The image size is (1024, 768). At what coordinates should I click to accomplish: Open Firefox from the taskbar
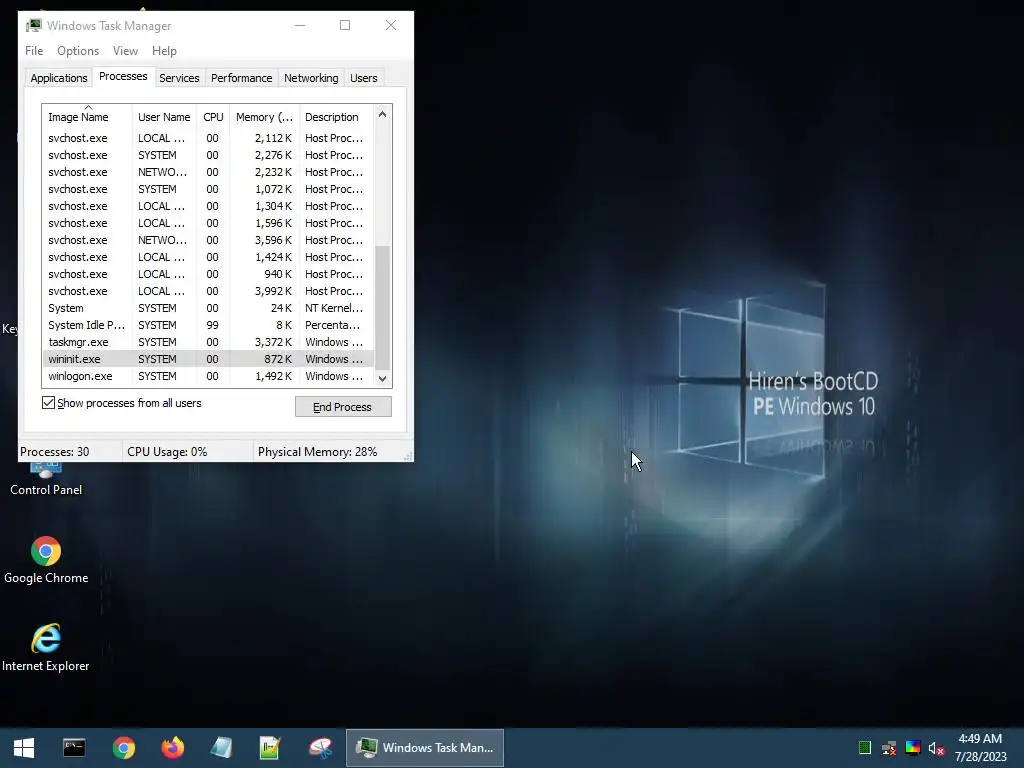click(x=173, y=748)
